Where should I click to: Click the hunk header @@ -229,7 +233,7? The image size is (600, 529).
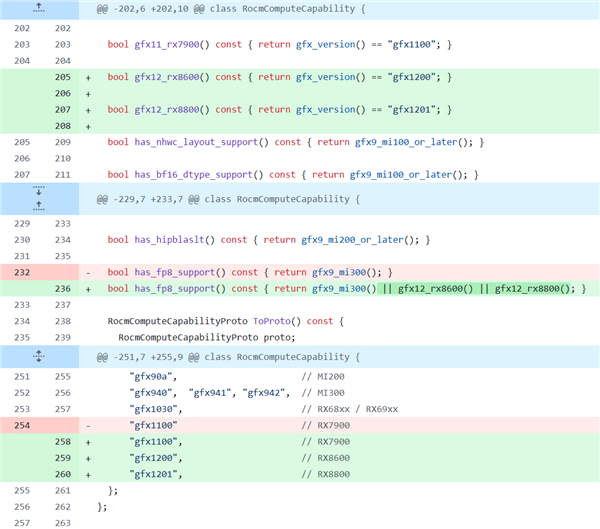[228, 199]
